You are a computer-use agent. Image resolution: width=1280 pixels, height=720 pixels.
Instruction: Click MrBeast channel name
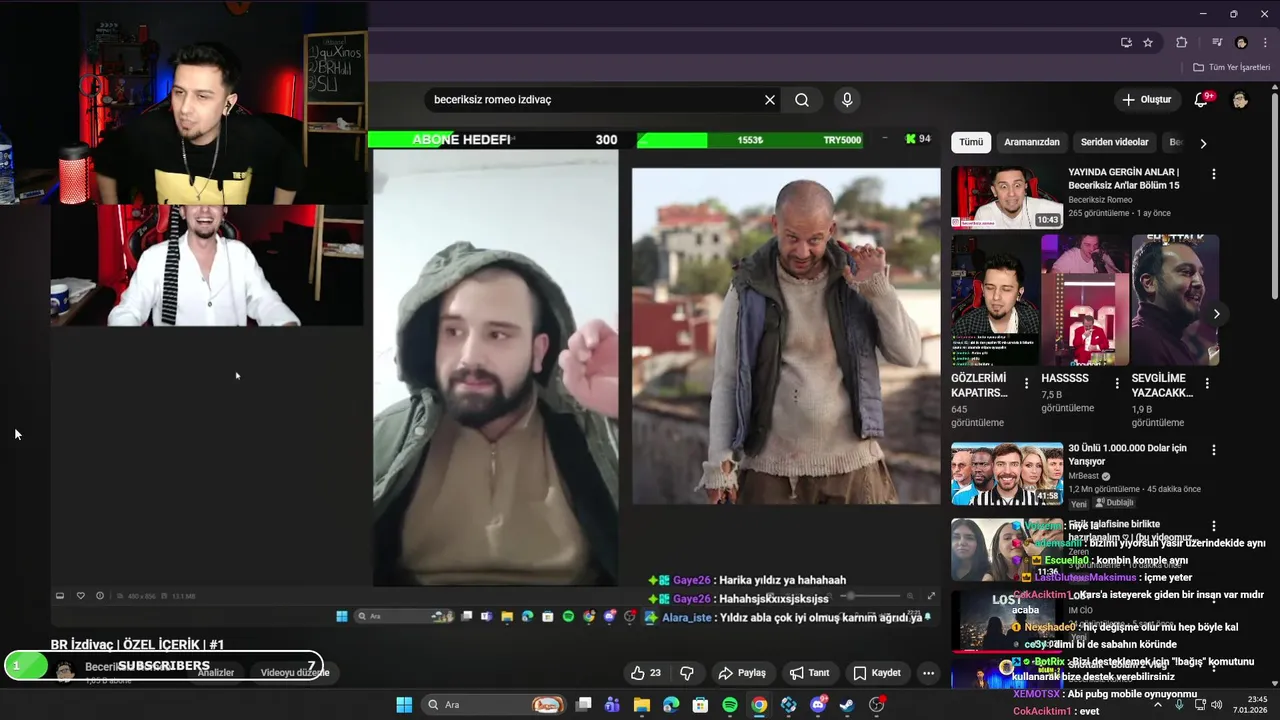pos(1083,476)
